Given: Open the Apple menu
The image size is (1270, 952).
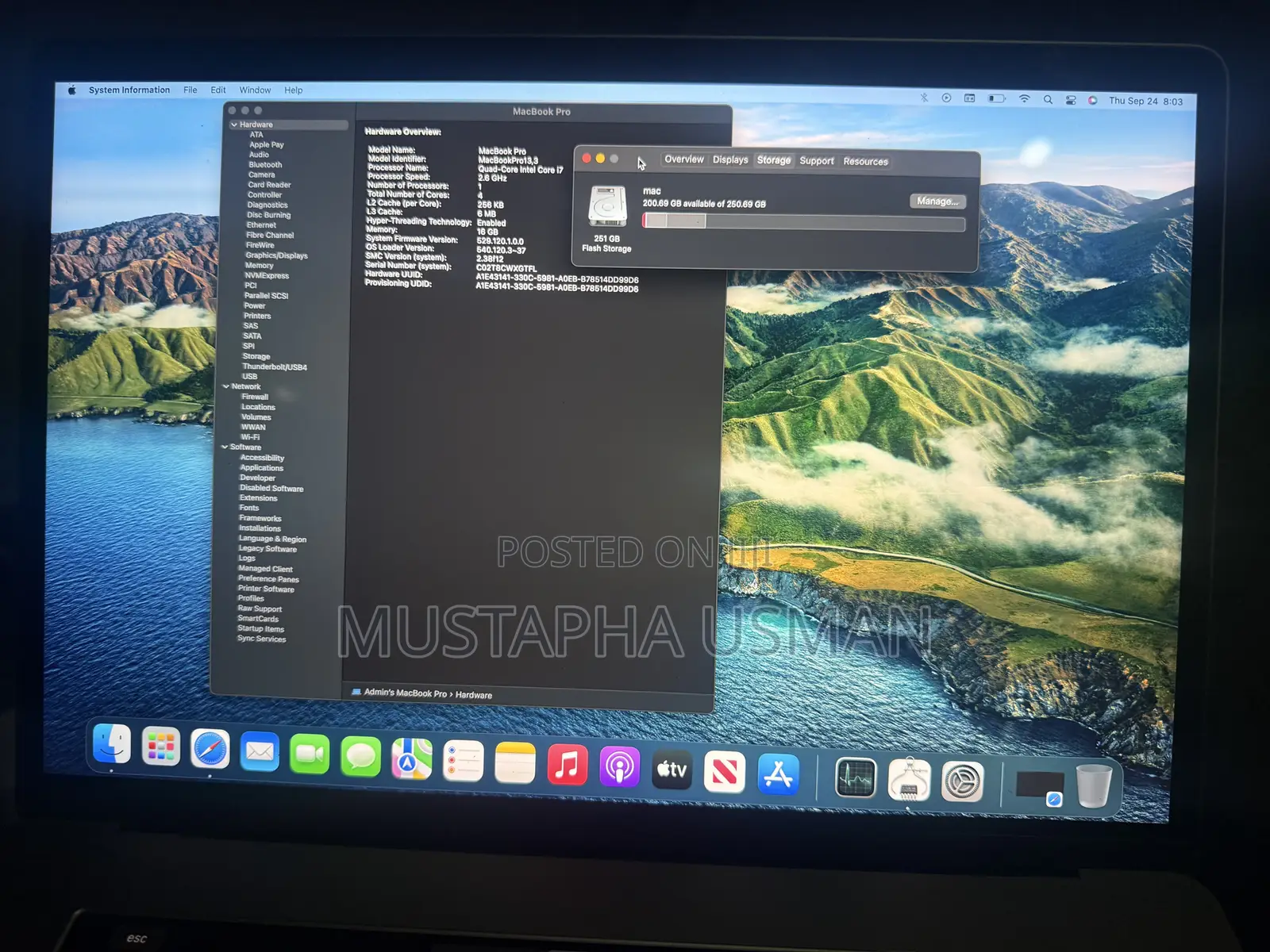Looking at the screenshot, I should click(x=71, y=90).
